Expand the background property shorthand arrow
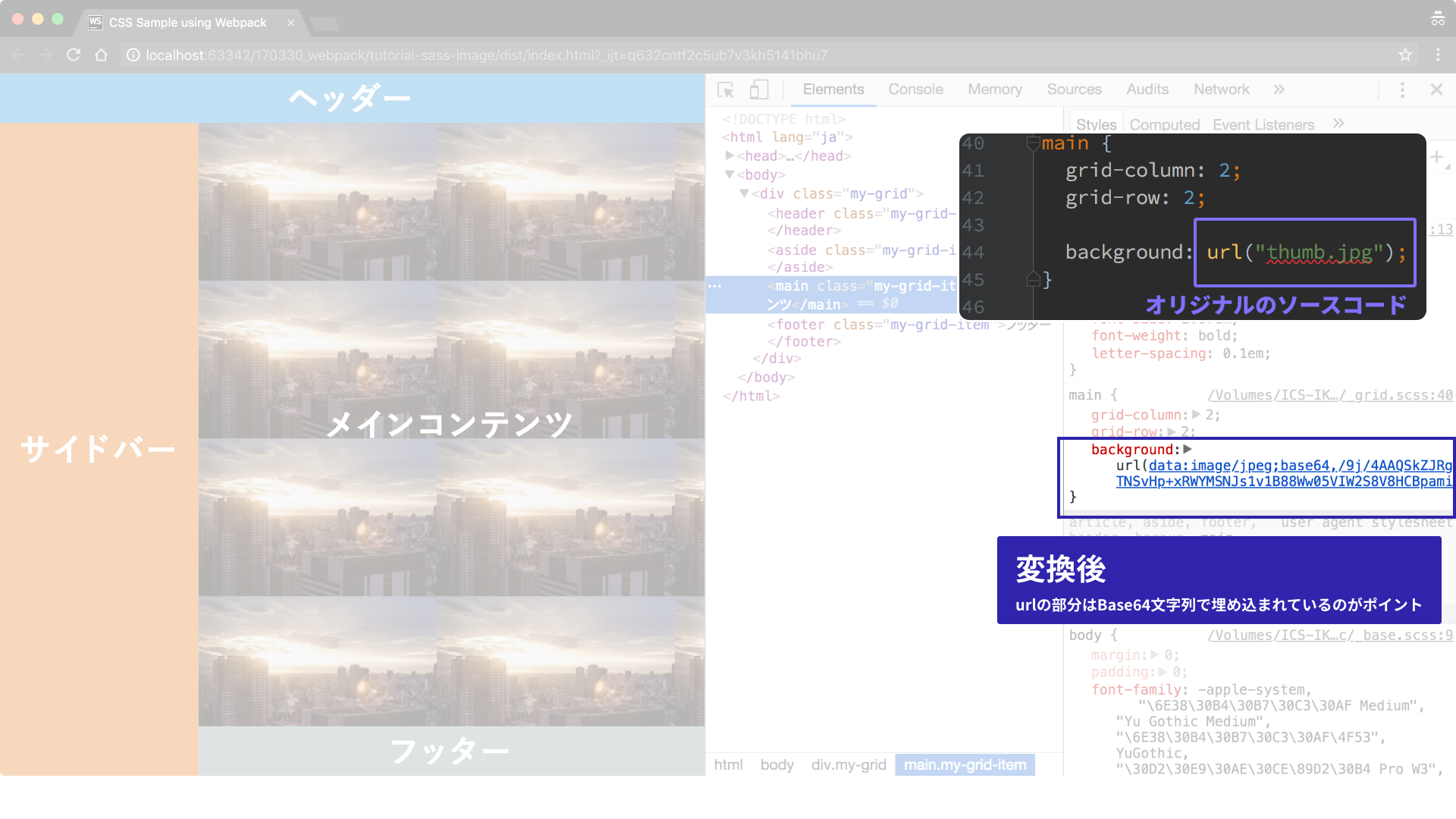Image resolution: width=1456 pixels, height=819 pixels. 1188,449
